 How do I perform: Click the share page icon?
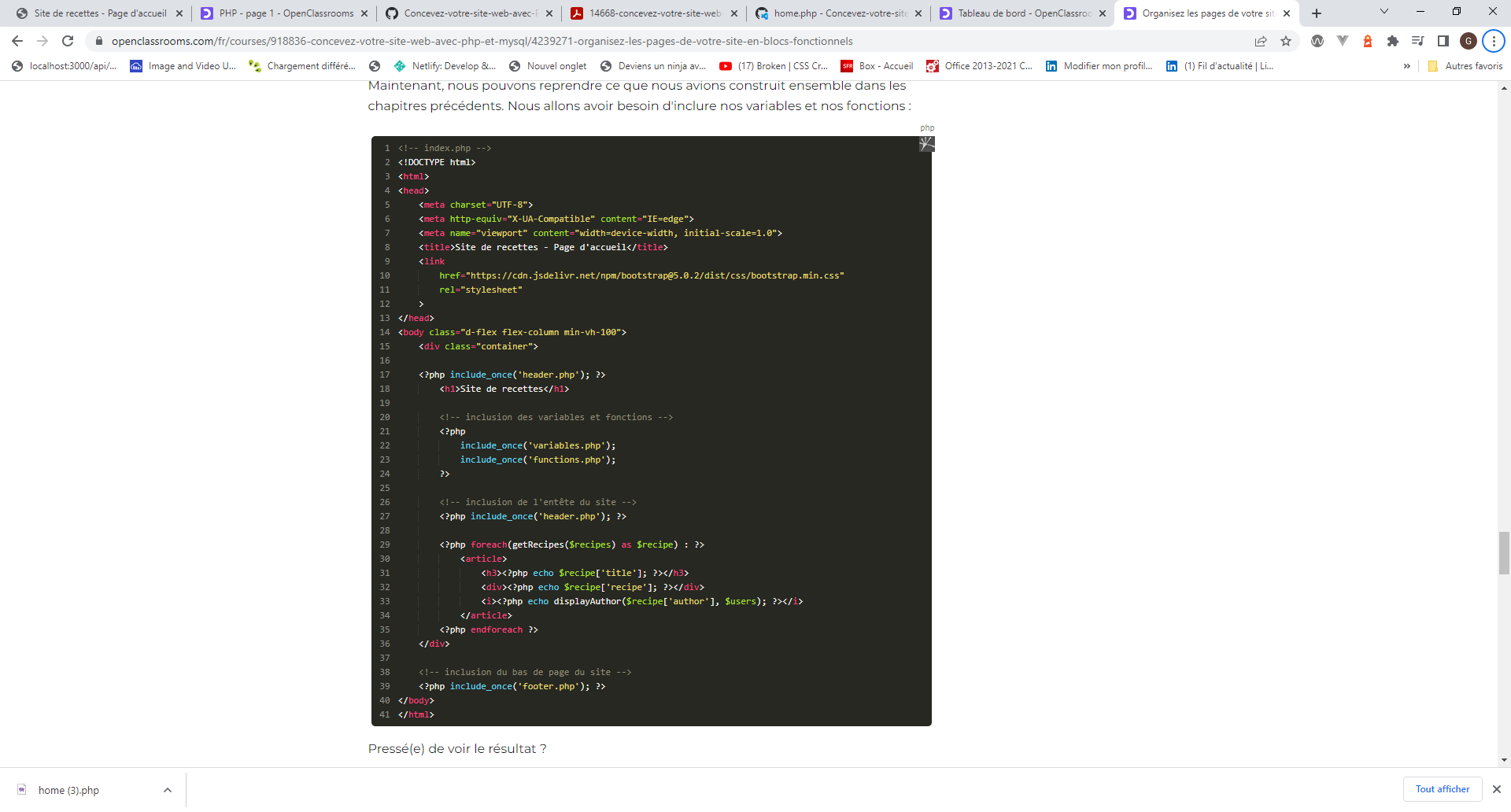point(1262,41)
